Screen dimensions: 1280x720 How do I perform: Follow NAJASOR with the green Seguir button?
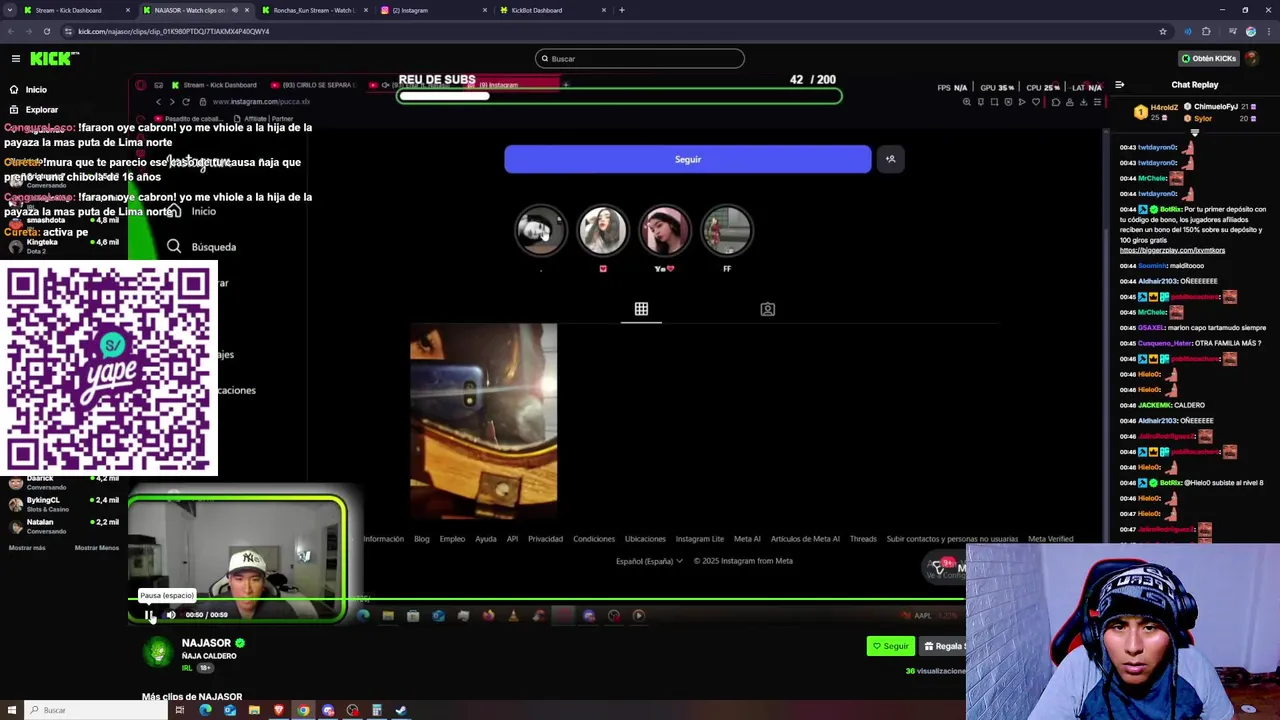(890, 646)
